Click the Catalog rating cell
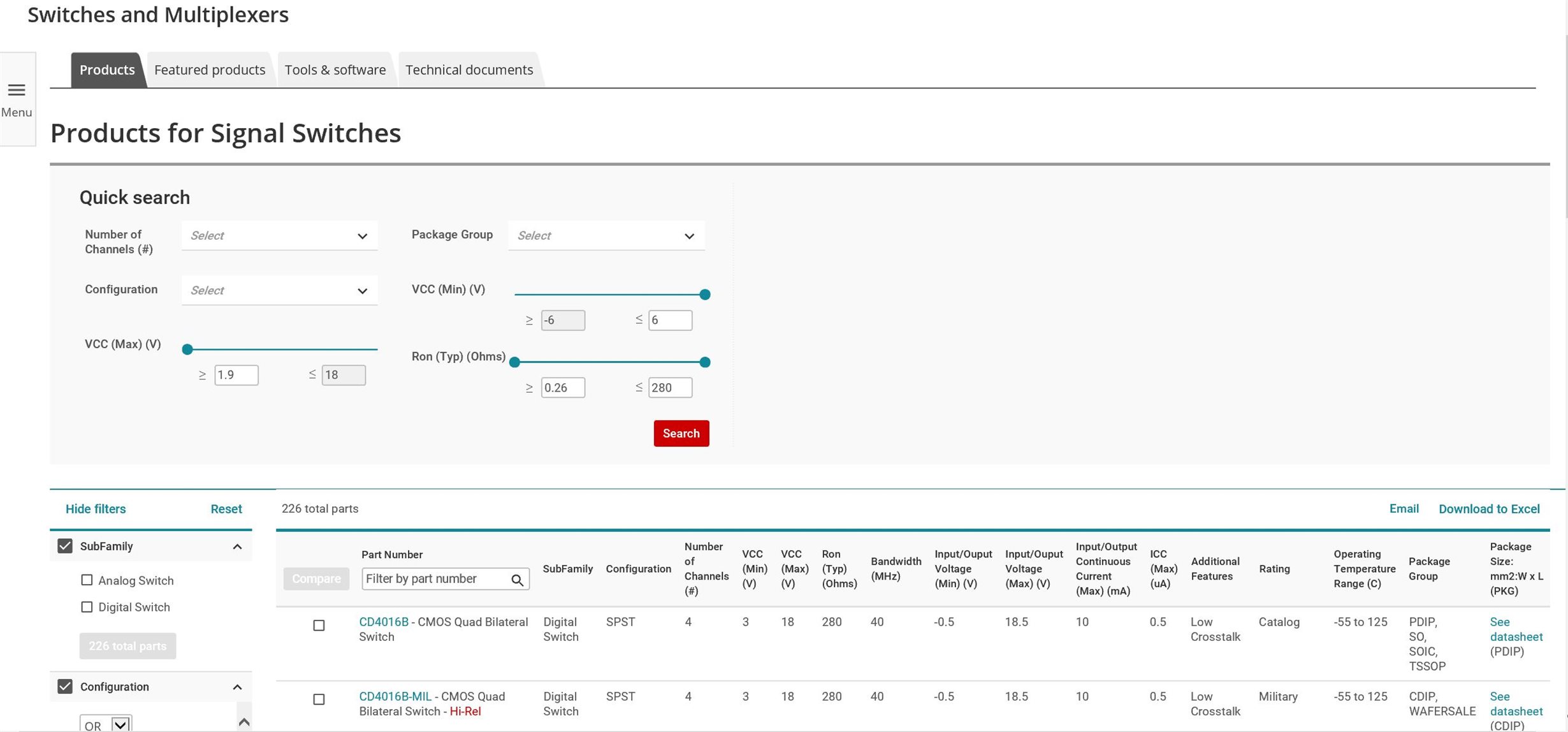Image resolution: width=1568 pixels, height=732 pixels. tap(1279, 622)
